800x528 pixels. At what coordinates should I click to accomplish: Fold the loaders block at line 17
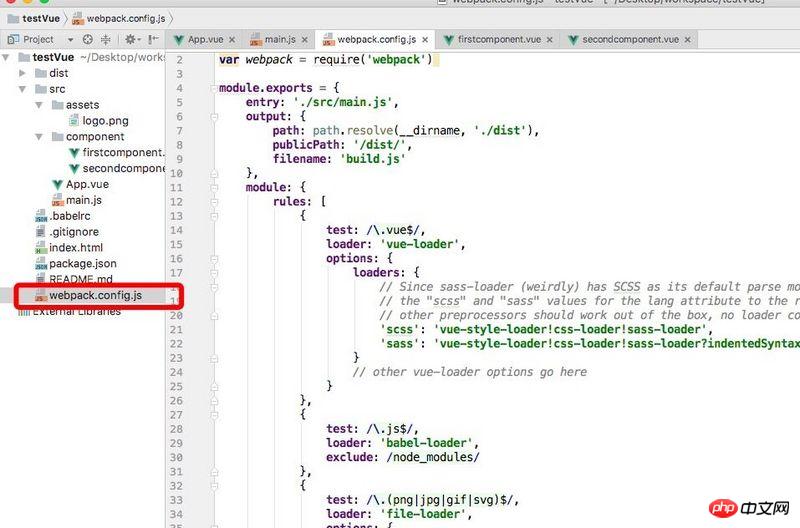click(214, 273)
